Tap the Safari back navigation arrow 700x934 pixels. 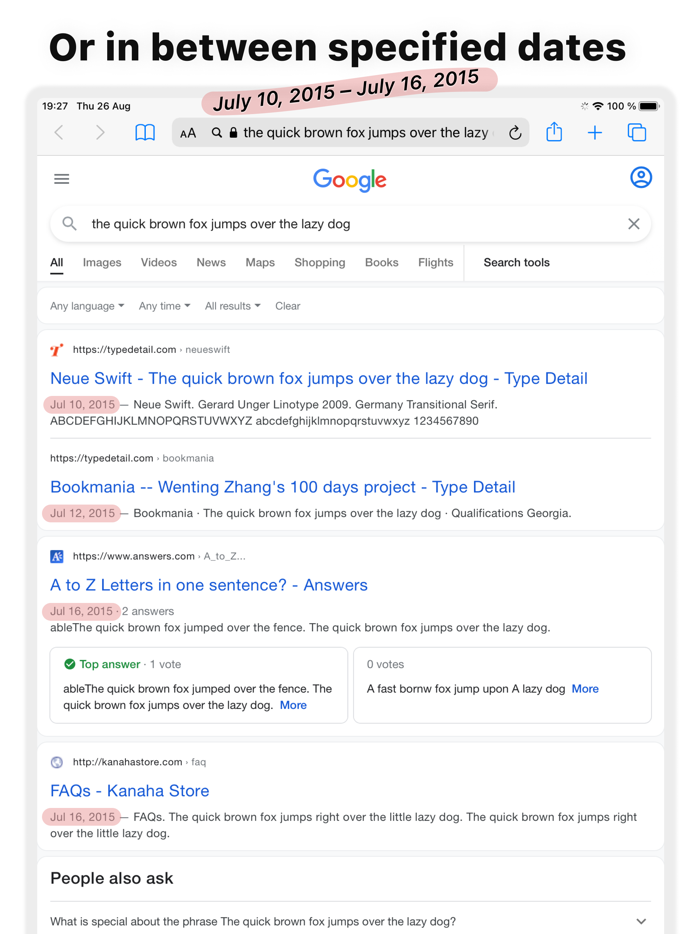[x=58, y=131]
